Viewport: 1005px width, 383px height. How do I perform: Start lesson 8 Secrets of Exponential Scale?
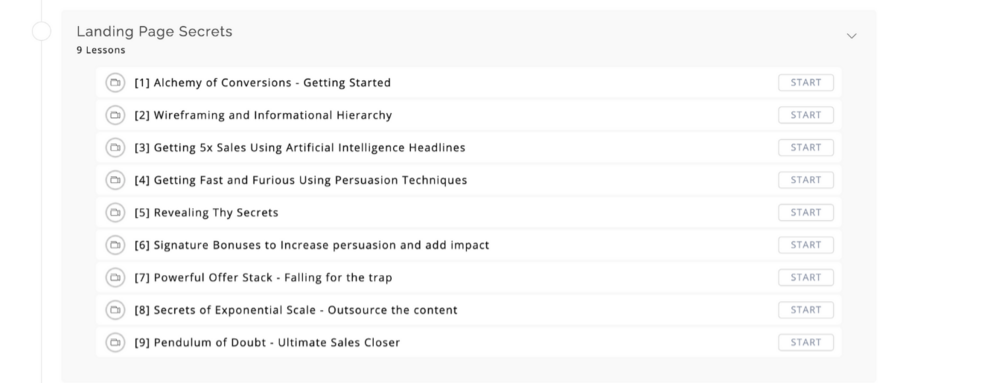tap(806, 310)
